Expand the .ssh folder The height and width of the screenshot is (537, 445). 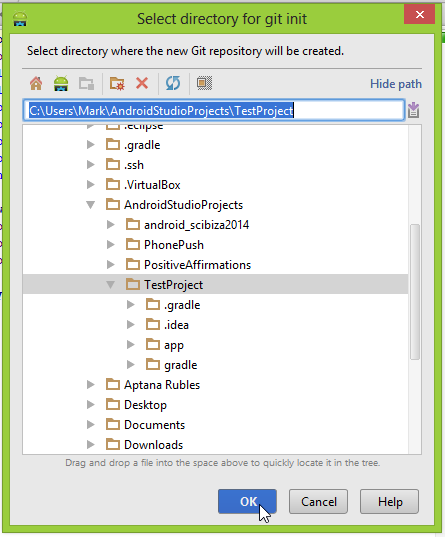pos(91,165)
